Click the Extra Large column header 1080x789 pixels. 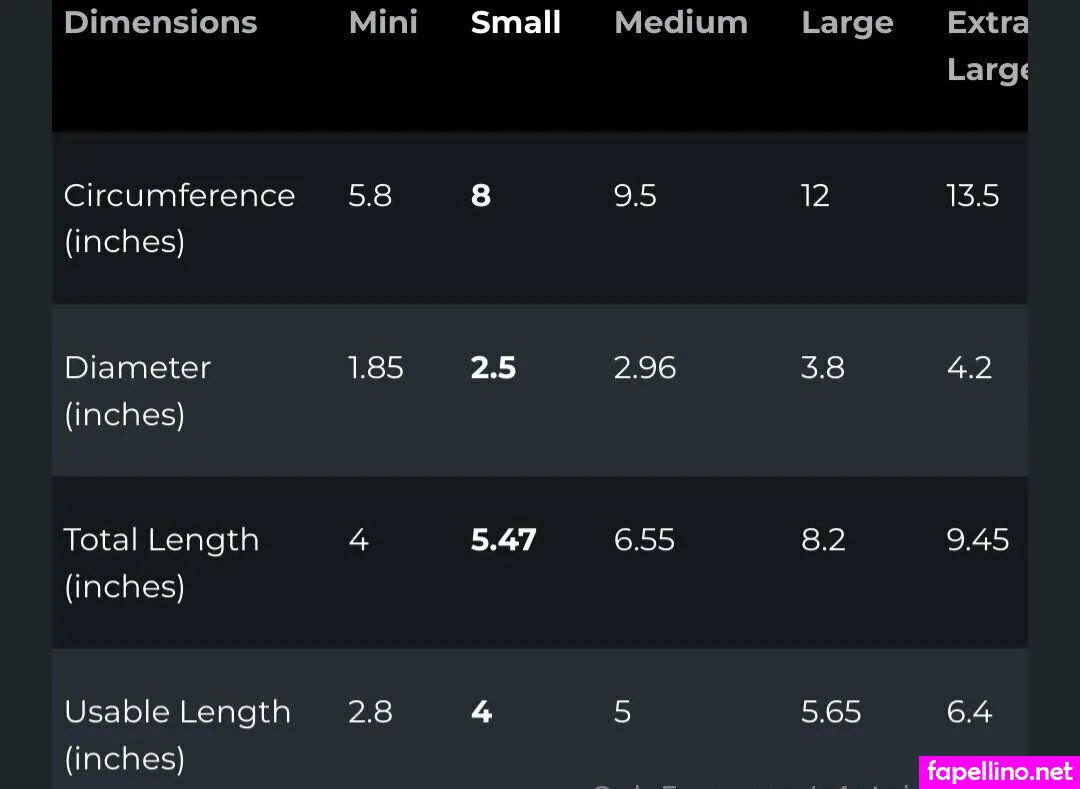click(987, 45)
